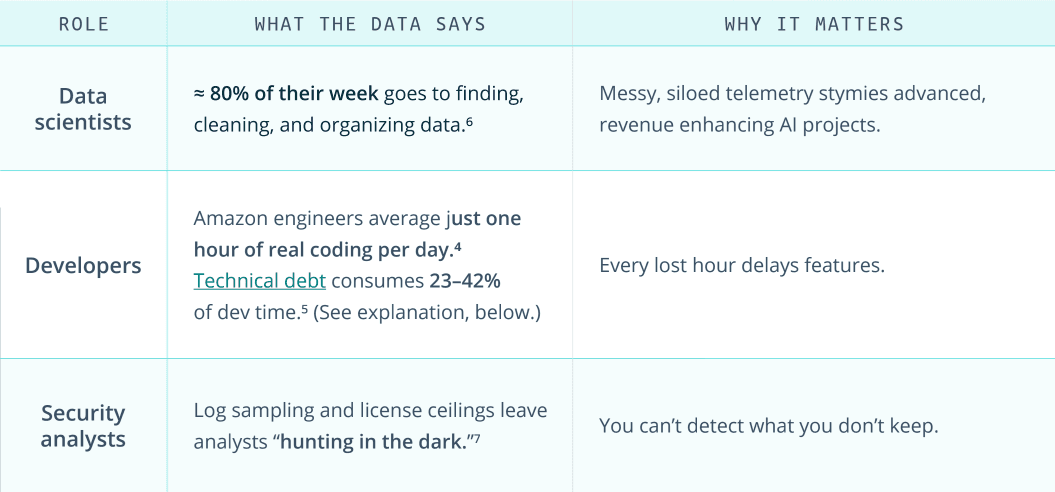This screenshot has height=492, width=1055.
Task: Select the ROLE column header
Action: pyautogui.click(x=84, y=24)
